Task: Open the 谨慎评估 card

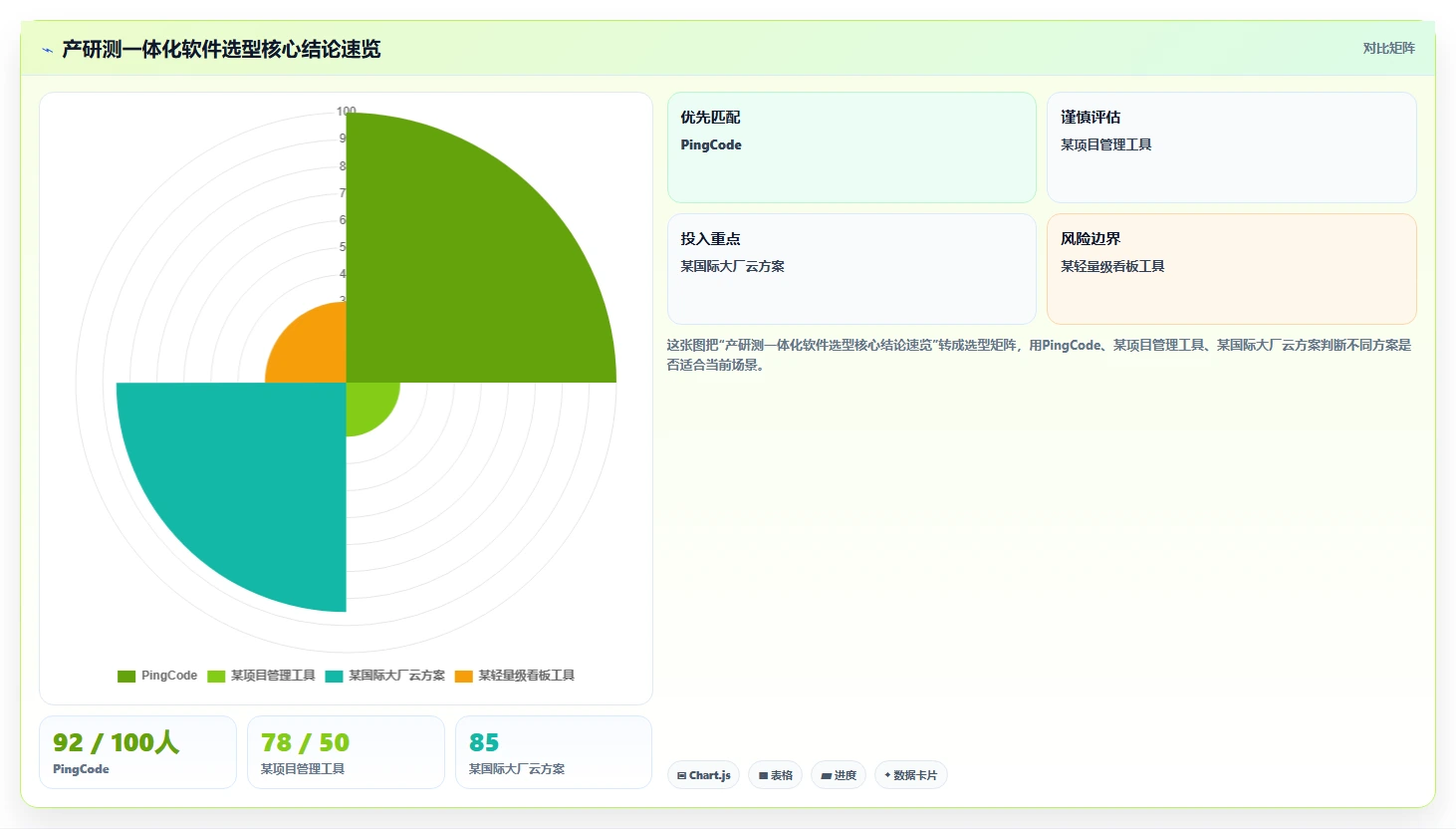Action: click(x=1231, y=147)
